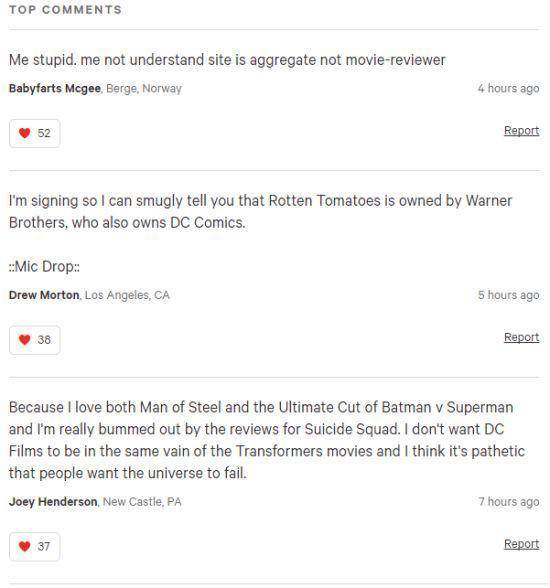Select the 7 hours ago timestamp
The image size is (550, 588).
[509, 502]
